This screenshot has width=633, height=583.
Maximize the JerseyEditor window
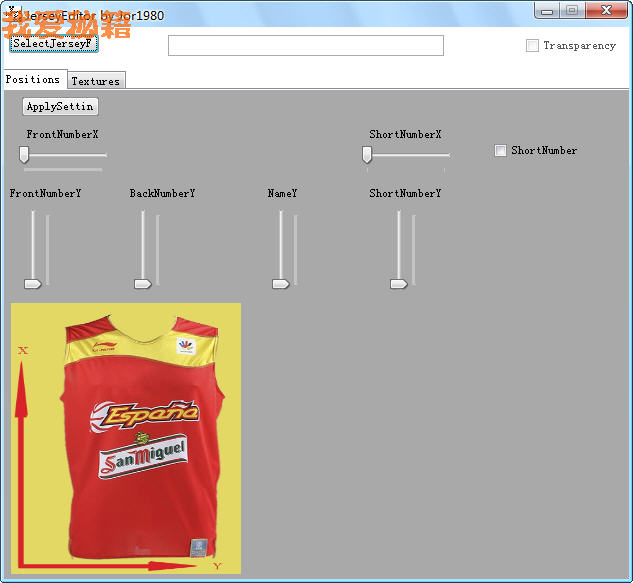pyautogui.click(x=571, y=11)
